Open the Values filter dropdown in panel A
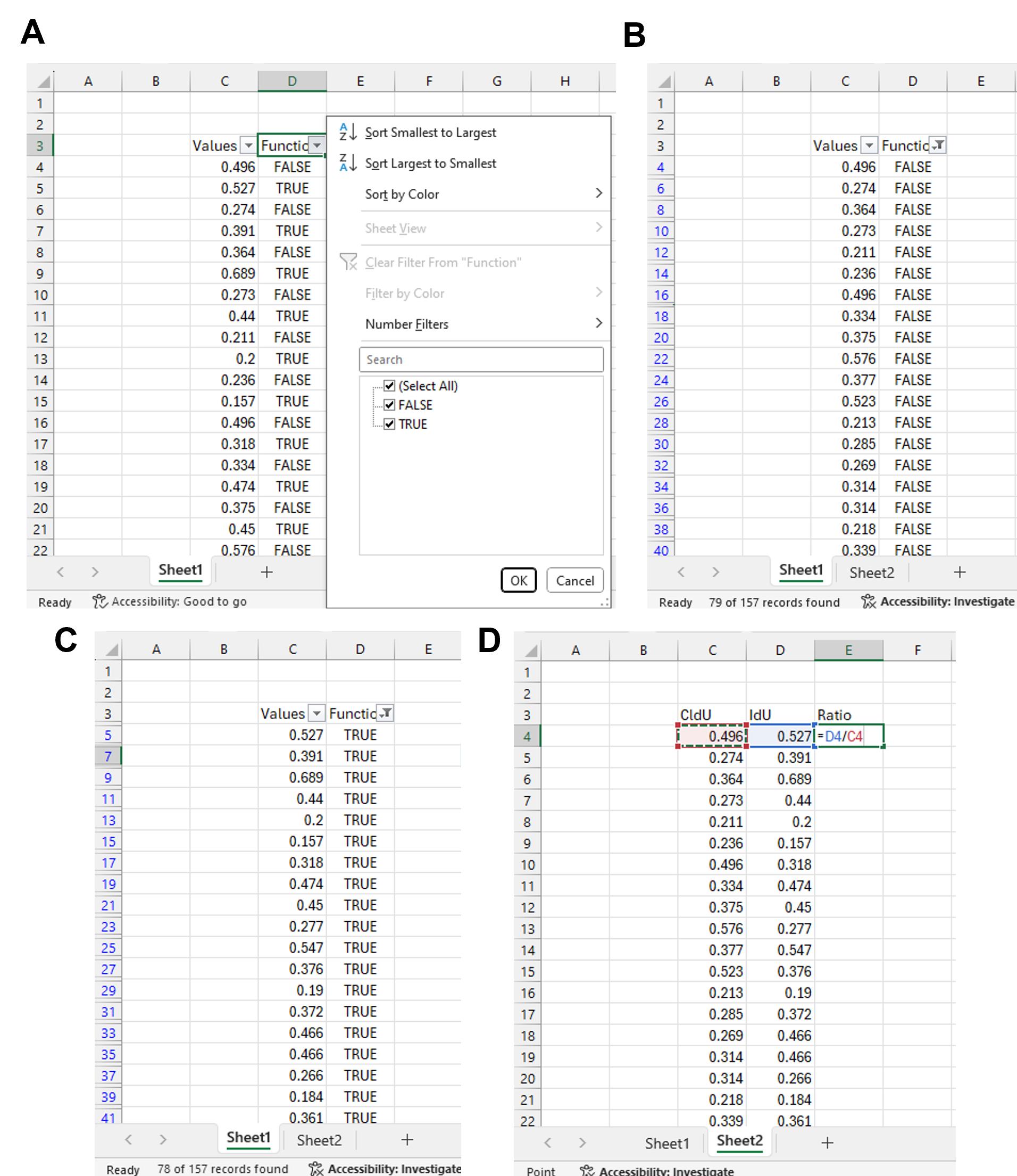 248,146
